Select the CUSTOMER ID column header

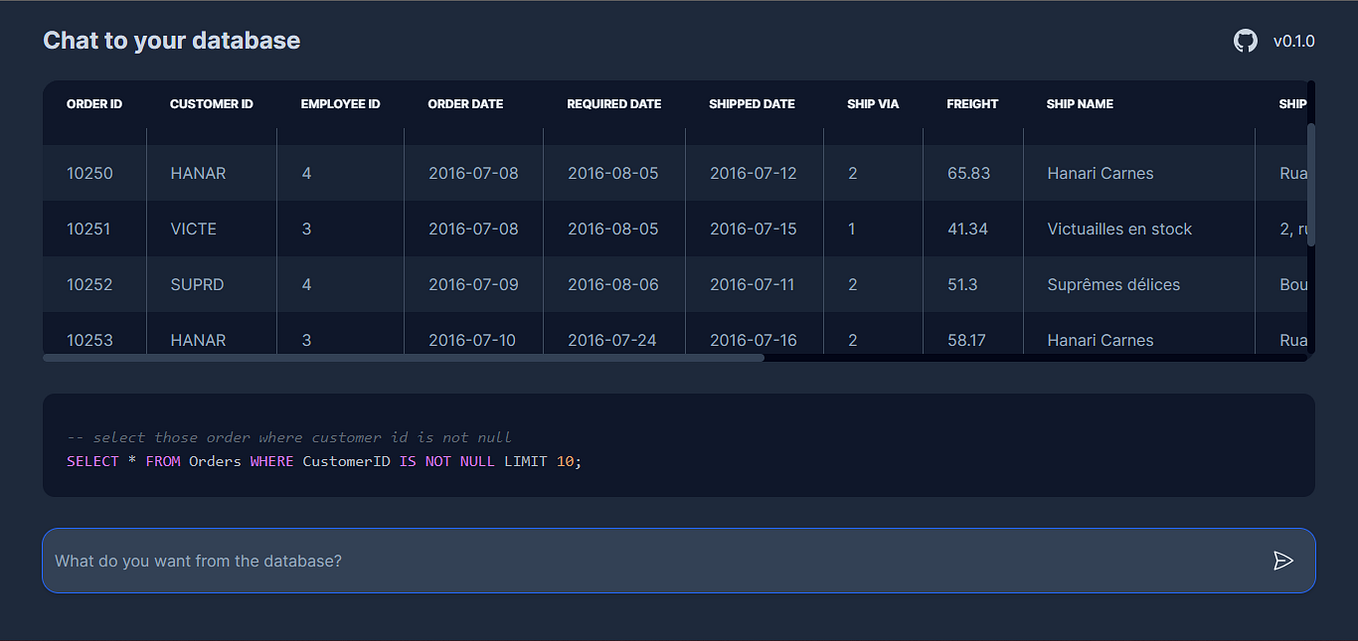coord(211,104)
